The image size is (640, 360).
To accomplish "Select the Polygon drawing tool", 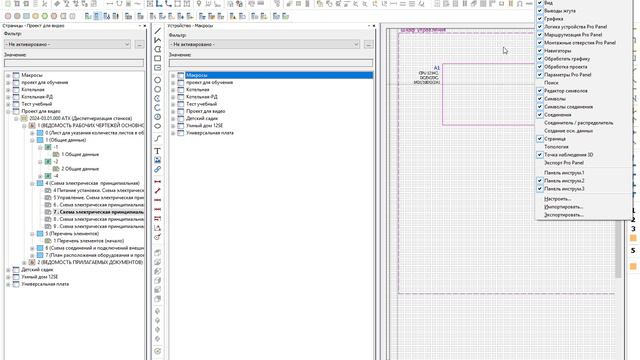I will 158,49.
